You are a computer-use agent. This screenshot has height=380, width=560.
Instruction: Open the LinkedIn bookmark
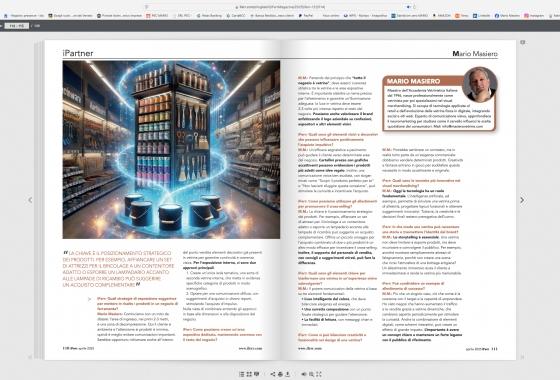point(481,16)
